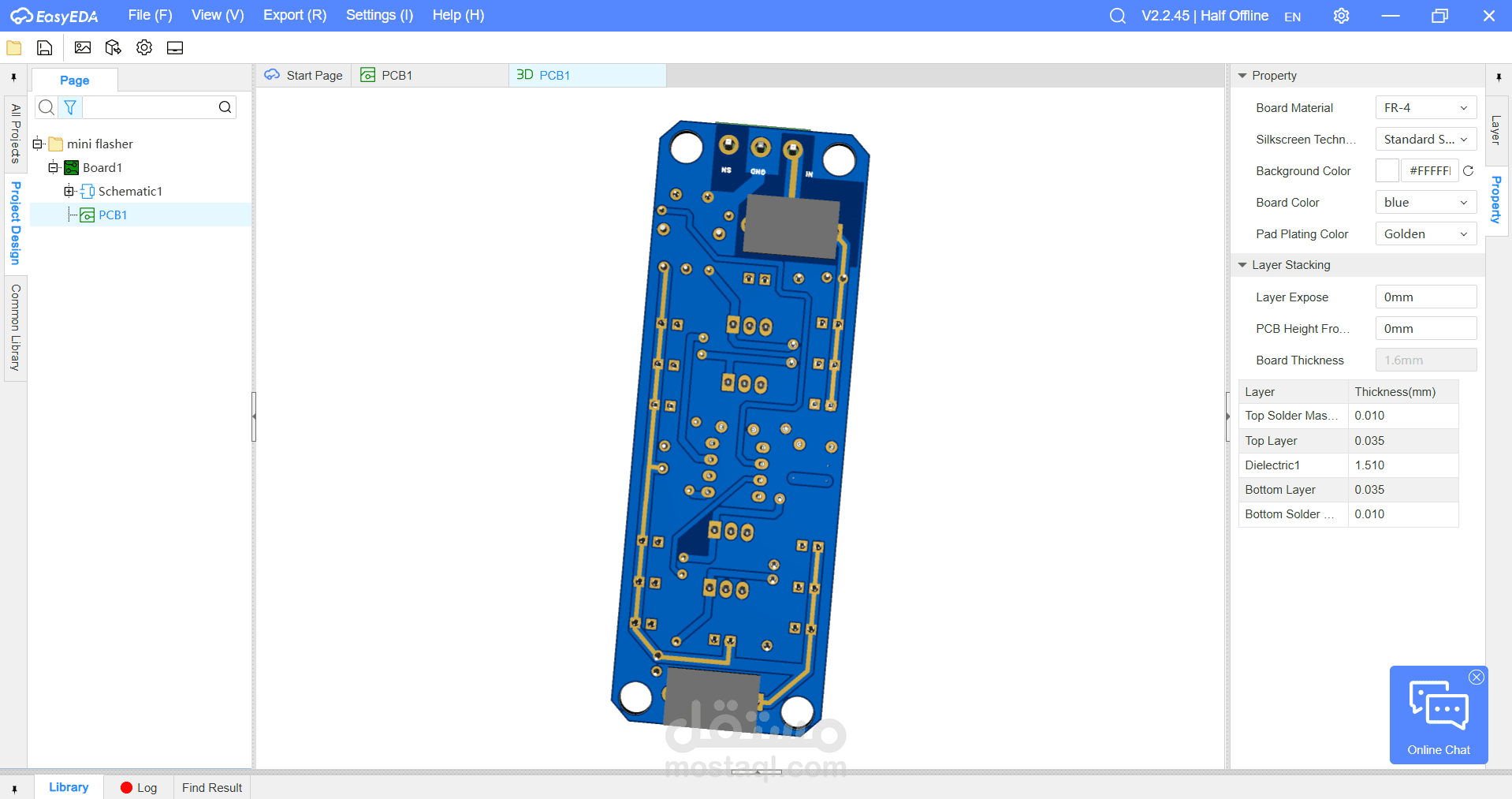The height and width of the screenshot is (799, 1512).
Task: Open the Silkscreen Technology dropdown
Action: pos(1425,140)
